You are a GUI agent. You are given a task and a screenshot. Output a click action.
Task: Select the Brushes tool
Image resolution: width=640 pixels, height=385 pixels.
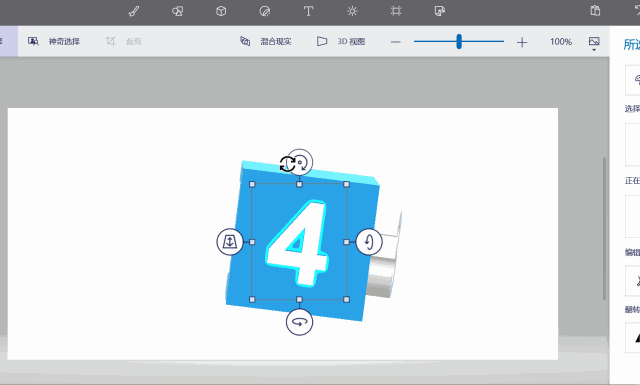click(x=134, y=11)
